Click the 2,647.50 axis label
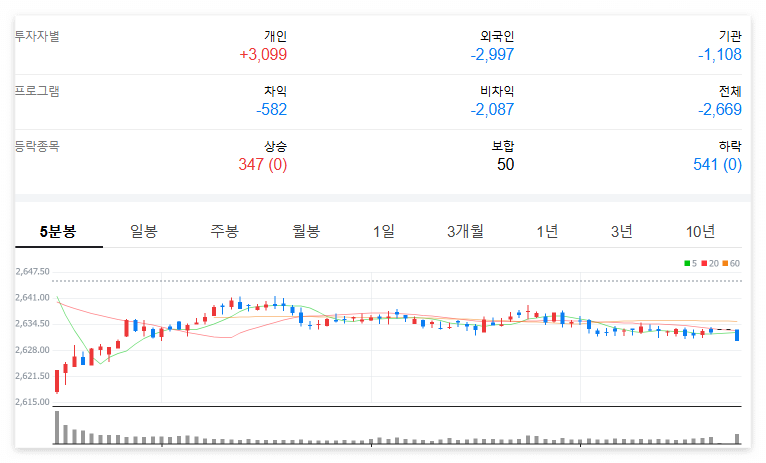This screenshot has width=766, height=463. tap(32, 272)
